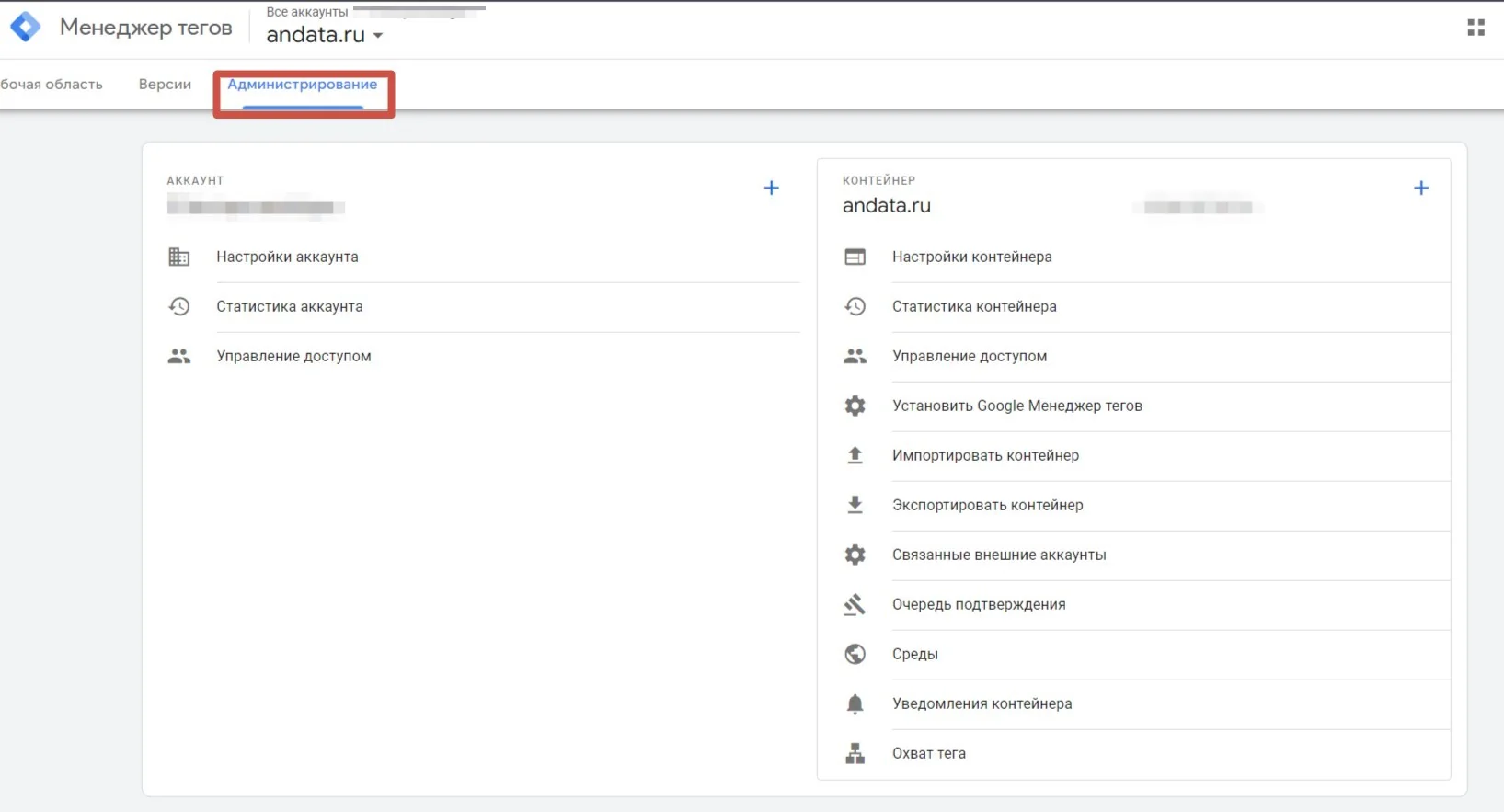Viewport: 1504px width, 812px height.
Task: Click the building icon for Настройки аккаунта
Action: [x=179, y=257]
